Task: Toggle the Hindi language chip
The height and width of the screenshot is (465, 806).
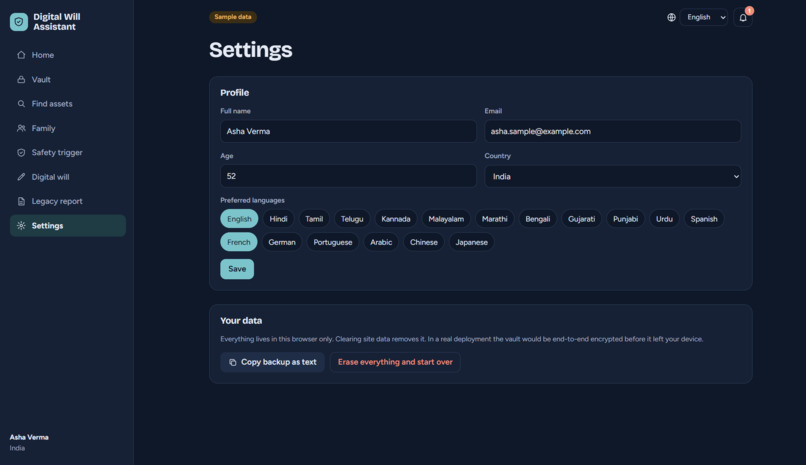Action: pos(279,219)
